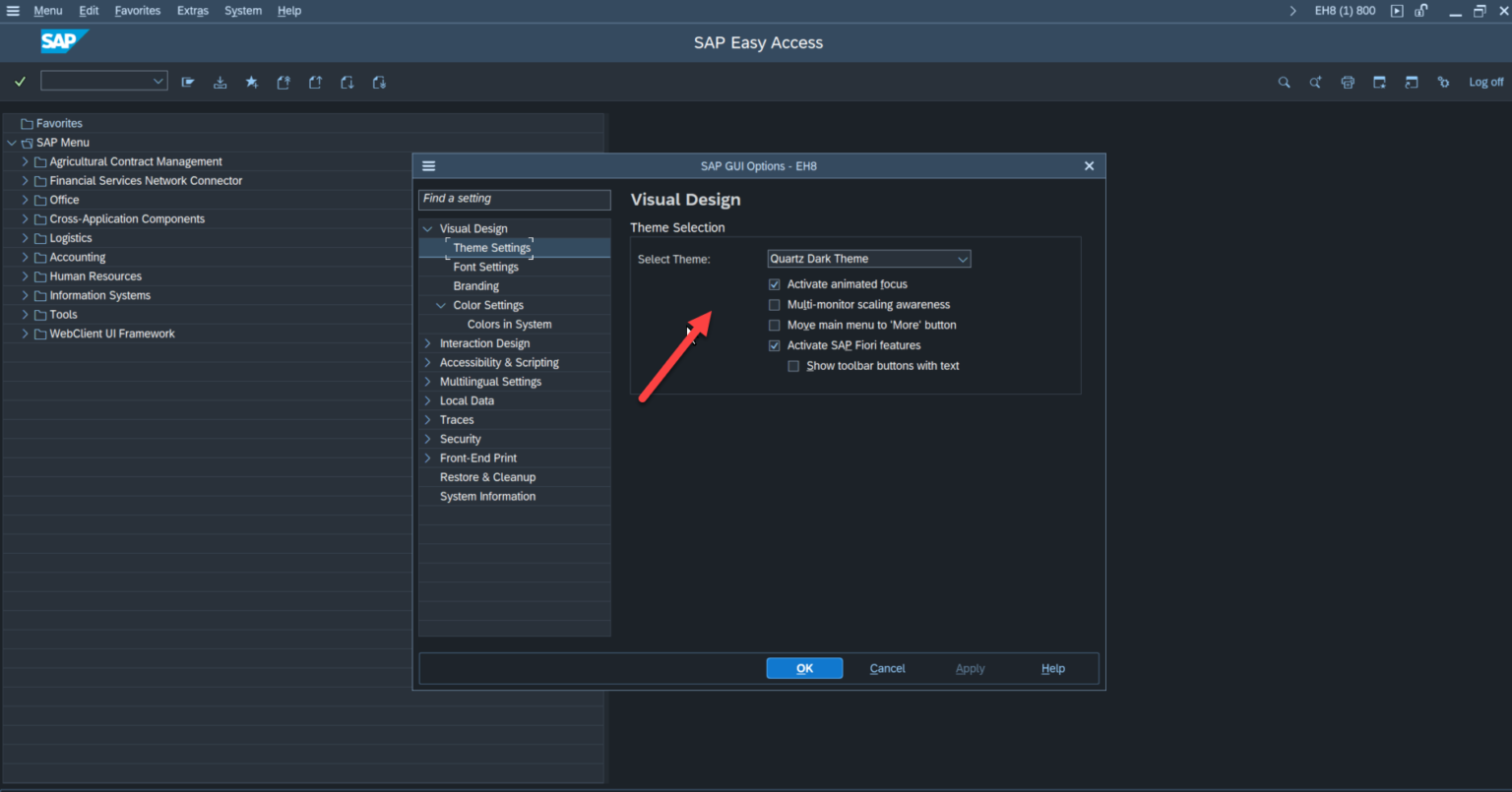Expand the Logistics folder in SAP Menu

[x=25, y=238]
